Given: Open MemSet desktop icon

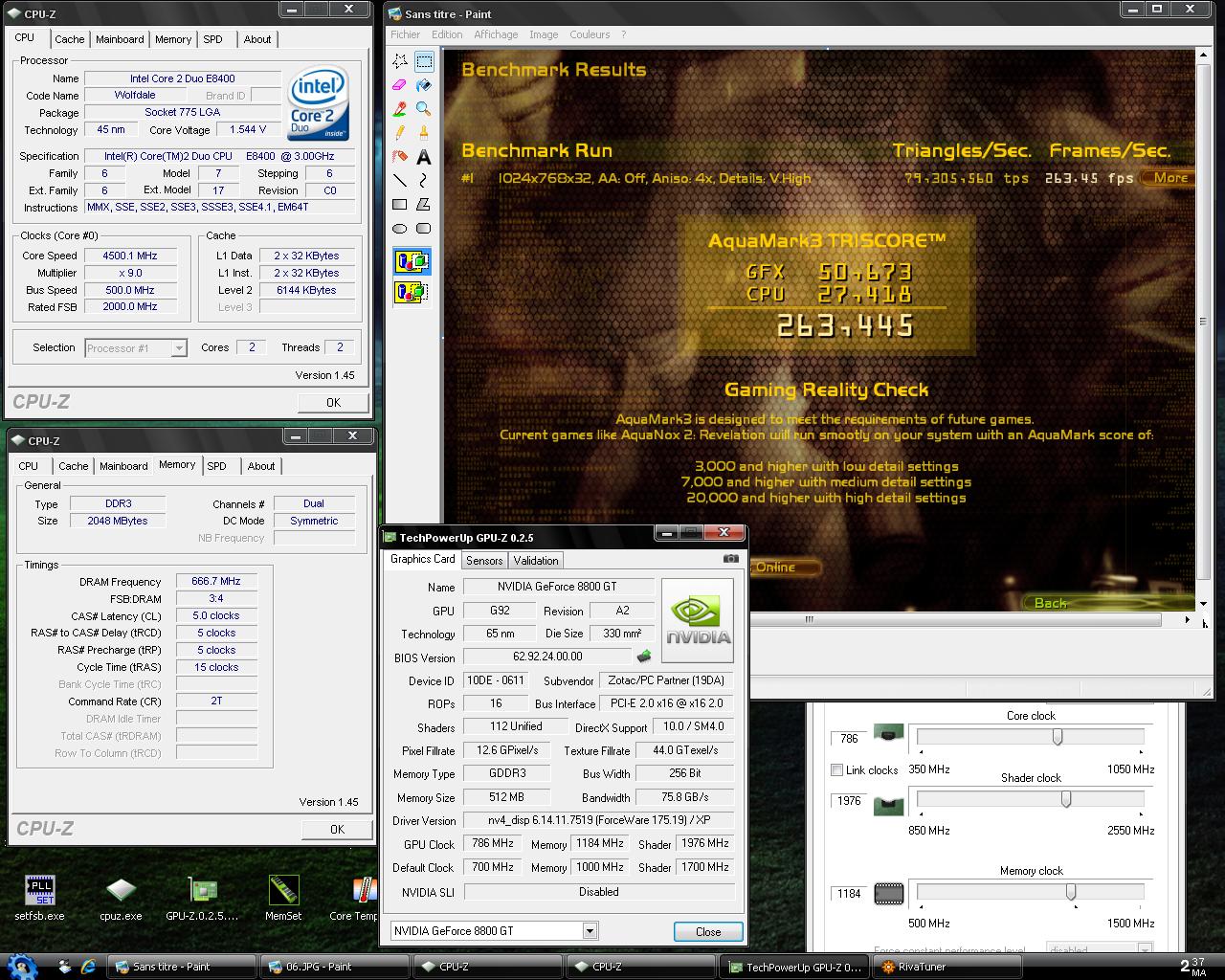Looking at the screenshot, I should tap(283, 898).
